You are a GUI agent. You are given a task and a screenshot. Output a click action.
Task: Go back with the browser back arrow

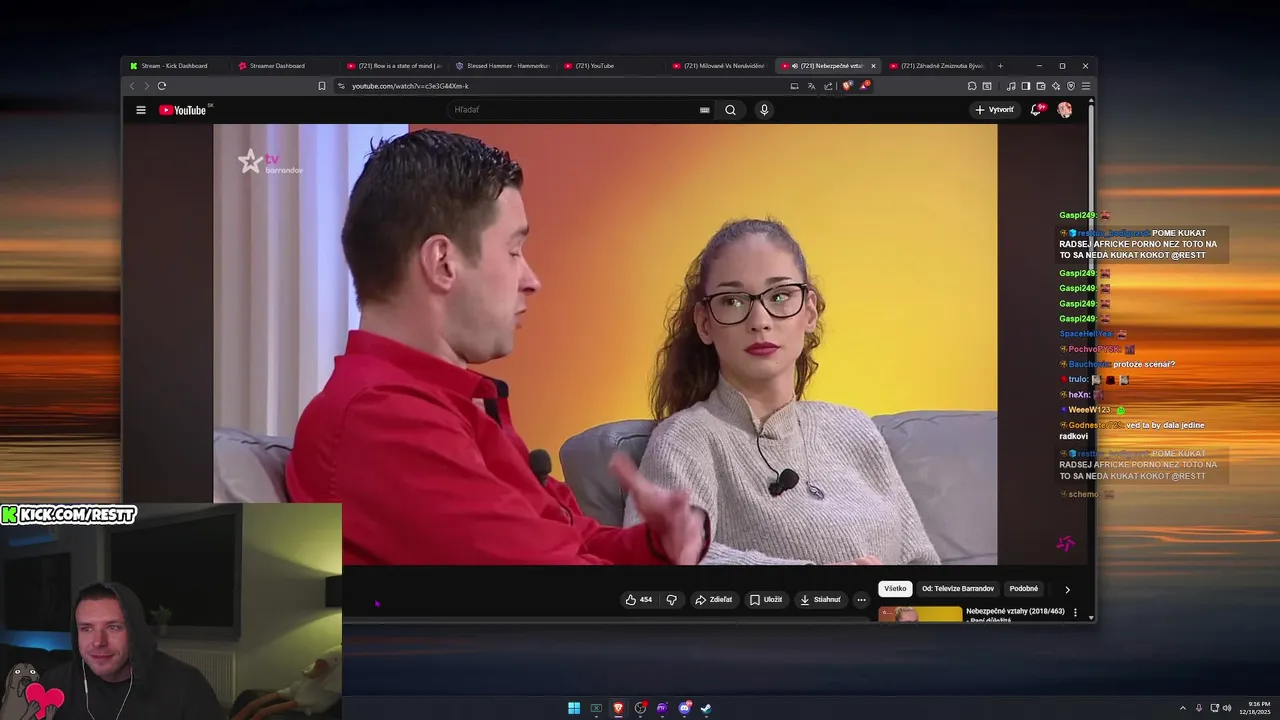point(132,86)
